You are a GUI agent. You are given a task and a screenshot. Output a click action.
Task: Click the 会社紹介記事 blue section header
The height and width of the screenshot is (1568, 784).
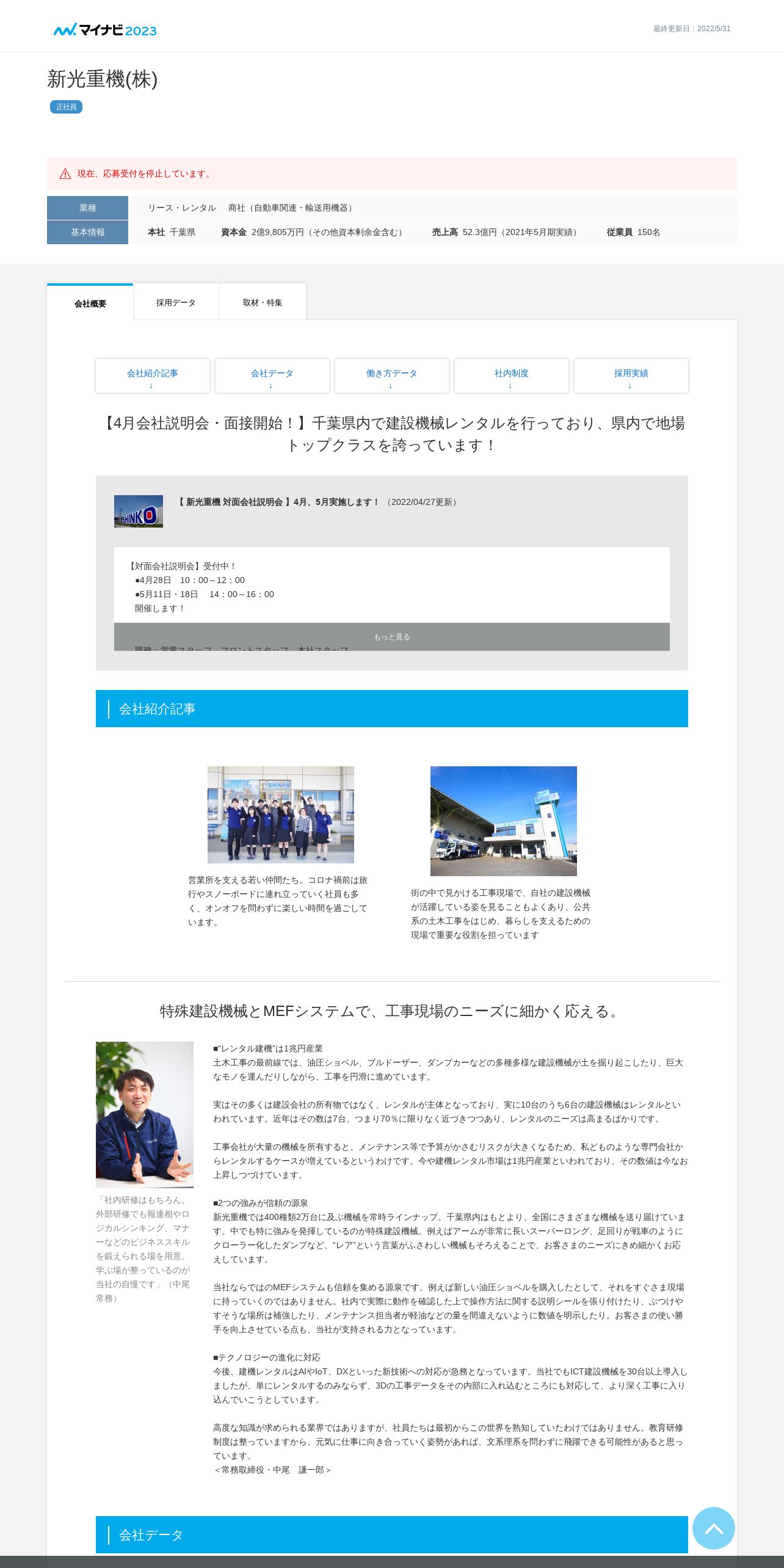[391, 708]
